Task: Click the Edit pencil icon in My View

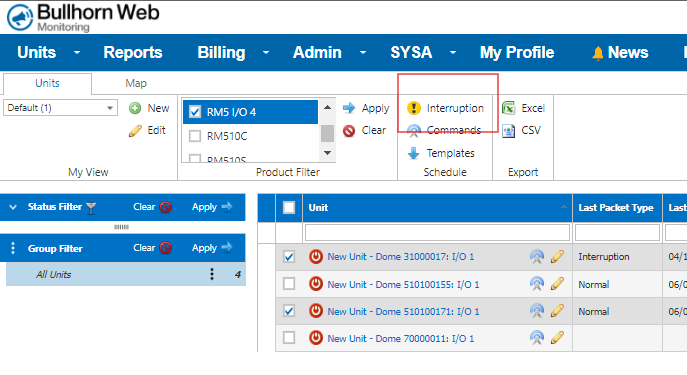Action: tap(135, 131)
